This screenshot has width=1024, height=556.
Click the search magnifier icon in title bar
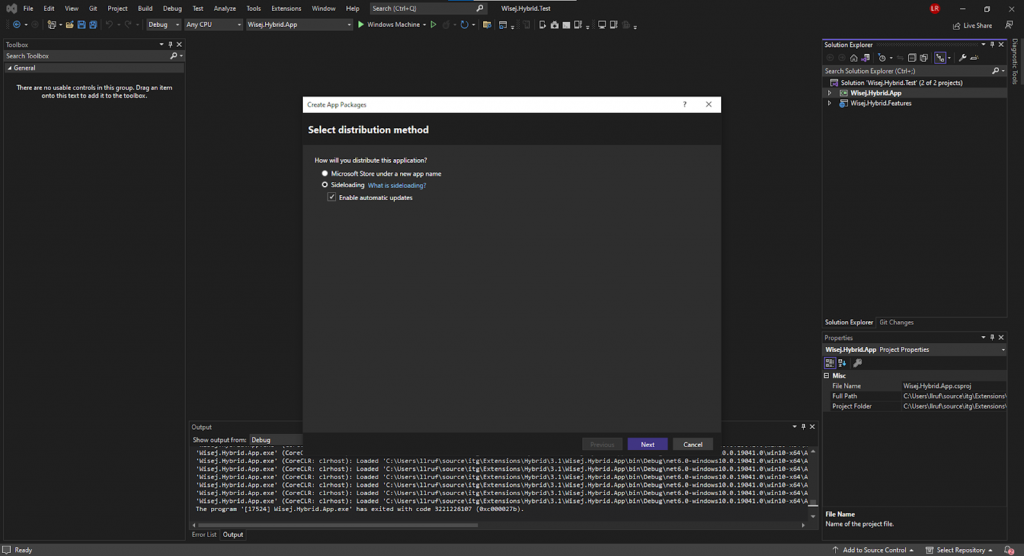coord(479,8)
